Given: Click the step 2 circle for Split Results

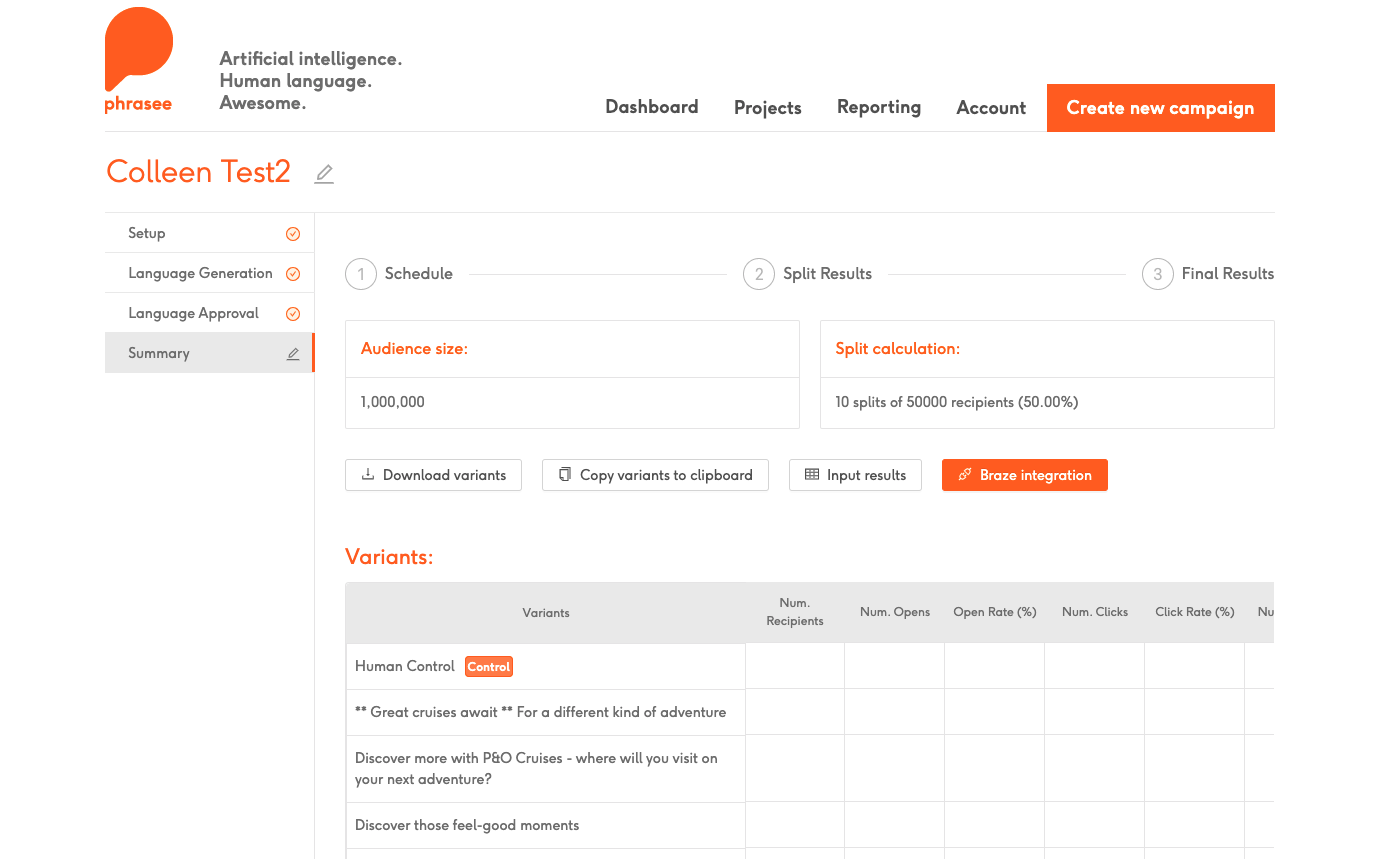Looking at the screenshot, I should pyautogui.click(x=759, y=274).
